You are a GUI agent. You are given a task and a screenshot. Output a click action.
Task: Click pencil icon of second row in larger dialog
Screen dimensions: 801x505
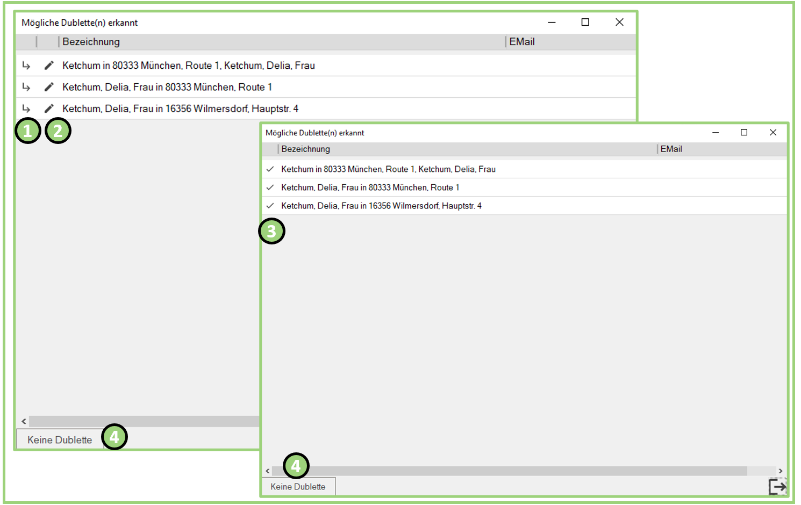49,87
